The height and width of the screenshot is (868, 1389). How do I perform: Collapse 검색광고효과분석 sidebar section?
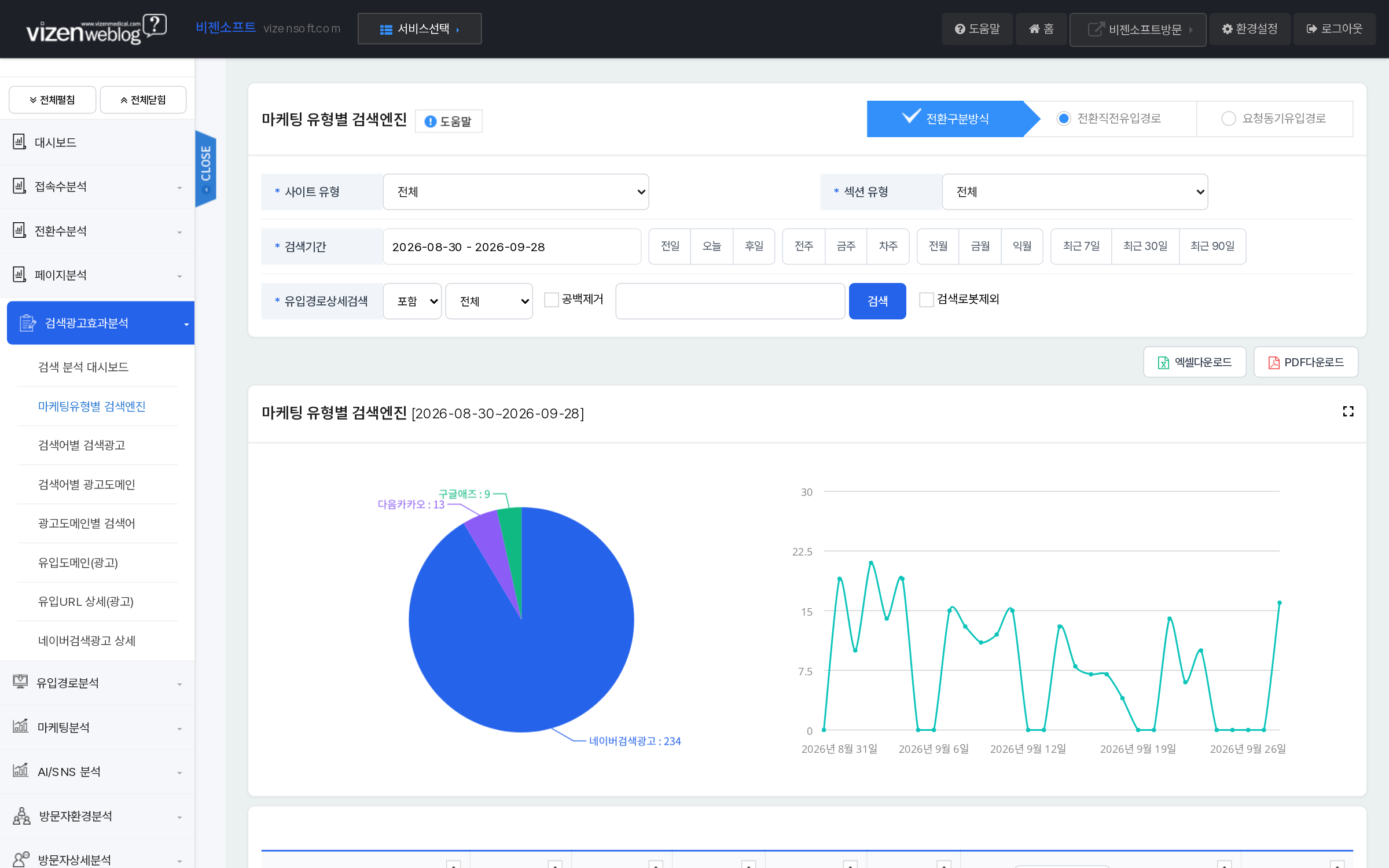pos(101,323)
